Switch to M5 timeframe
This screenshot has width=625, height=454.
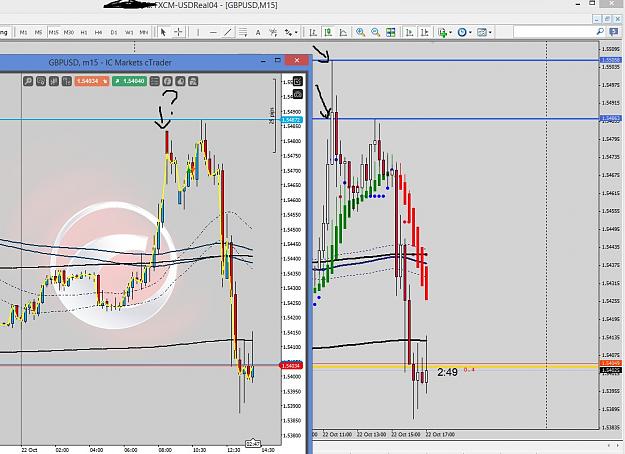[x=38, y=32]
